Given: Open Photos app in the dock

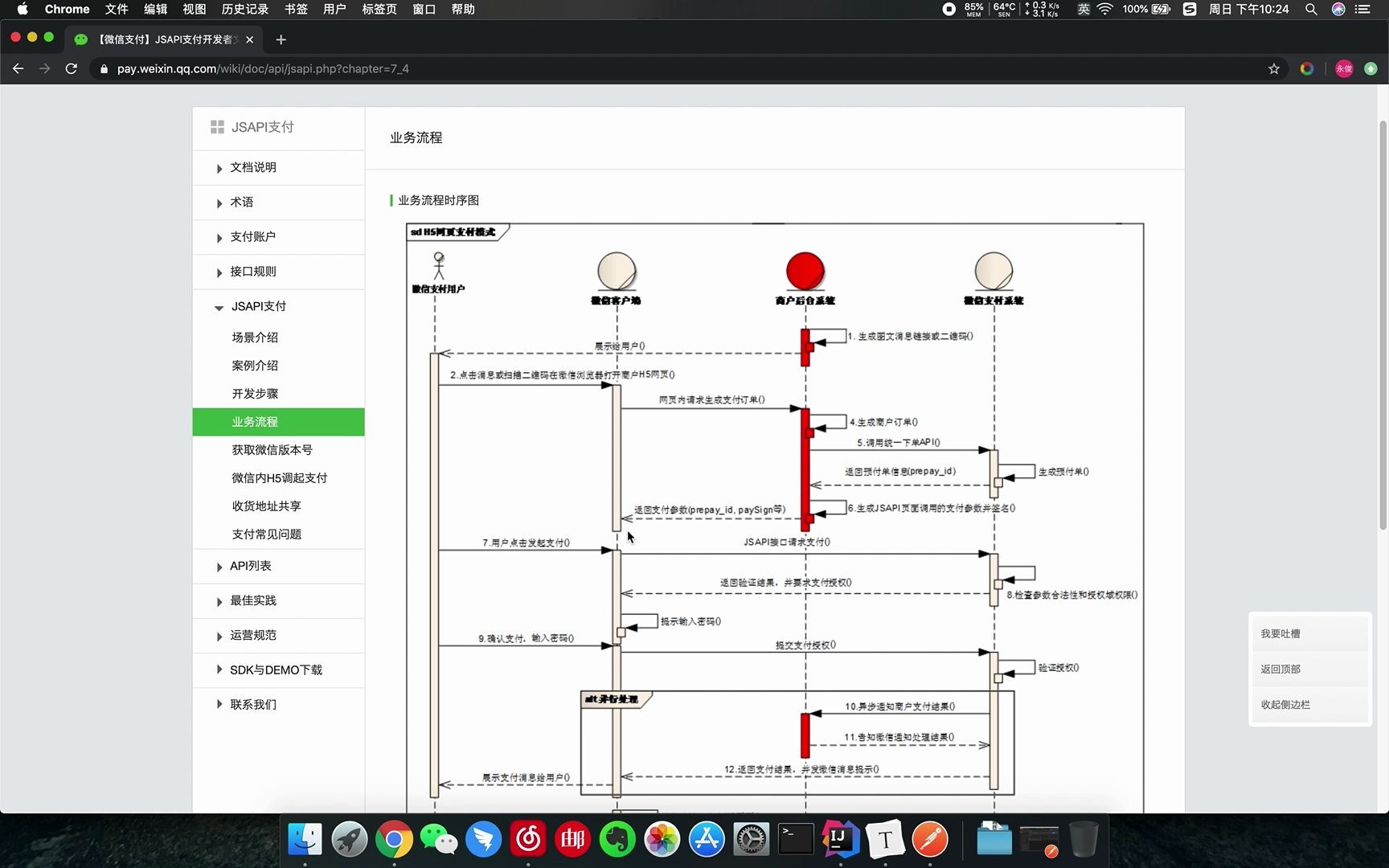Looking at the screenshot, I should click(662, 840).
